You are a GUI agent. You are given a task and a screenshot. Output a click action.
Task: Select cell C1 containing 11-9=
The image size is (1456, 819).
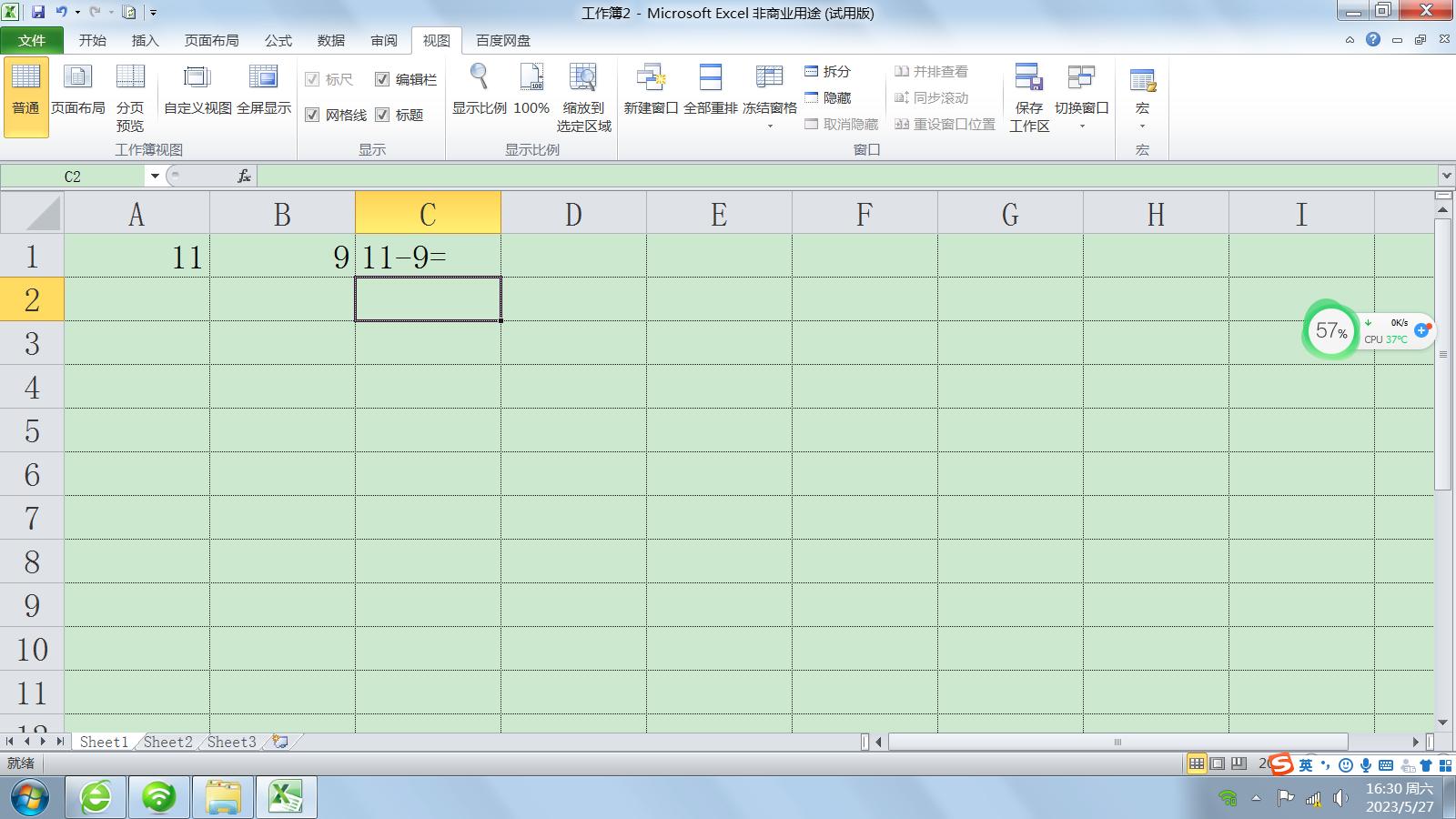click(428, 257)
